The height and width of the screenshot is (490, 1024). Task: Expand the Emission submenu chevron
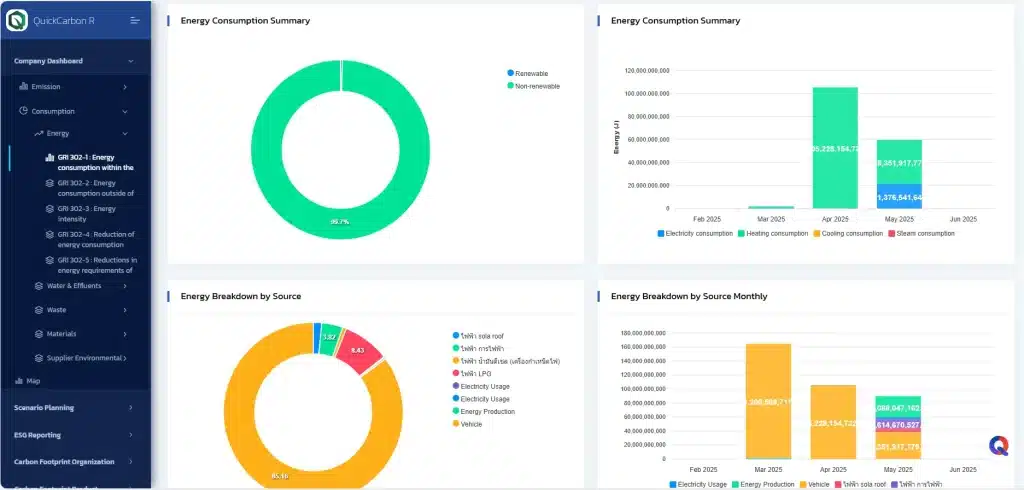125,86
